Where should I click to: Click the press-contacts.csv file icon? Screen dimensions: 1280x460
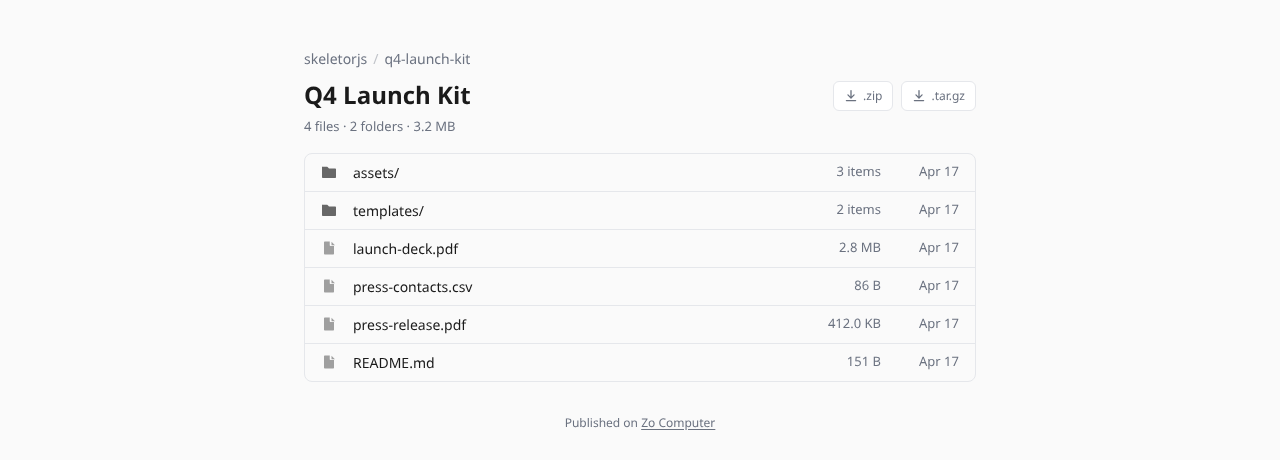pyautogui.click(x=329, y=286)
